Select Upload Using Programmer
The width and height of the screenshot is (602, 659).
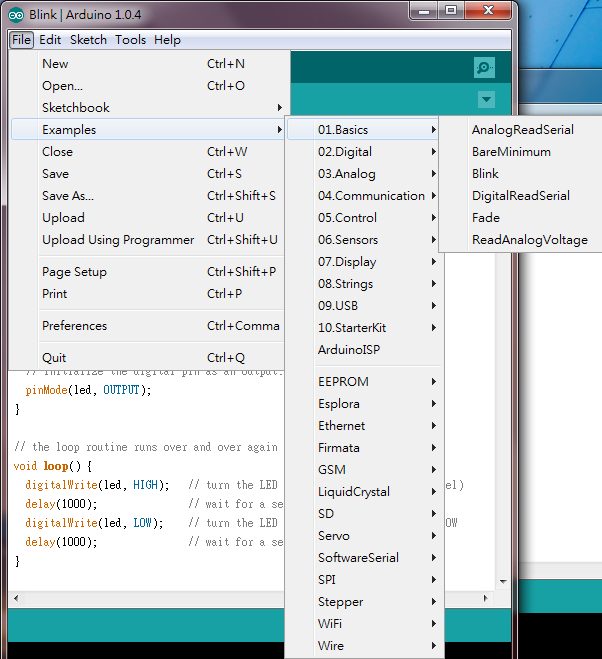coord(148,240)
